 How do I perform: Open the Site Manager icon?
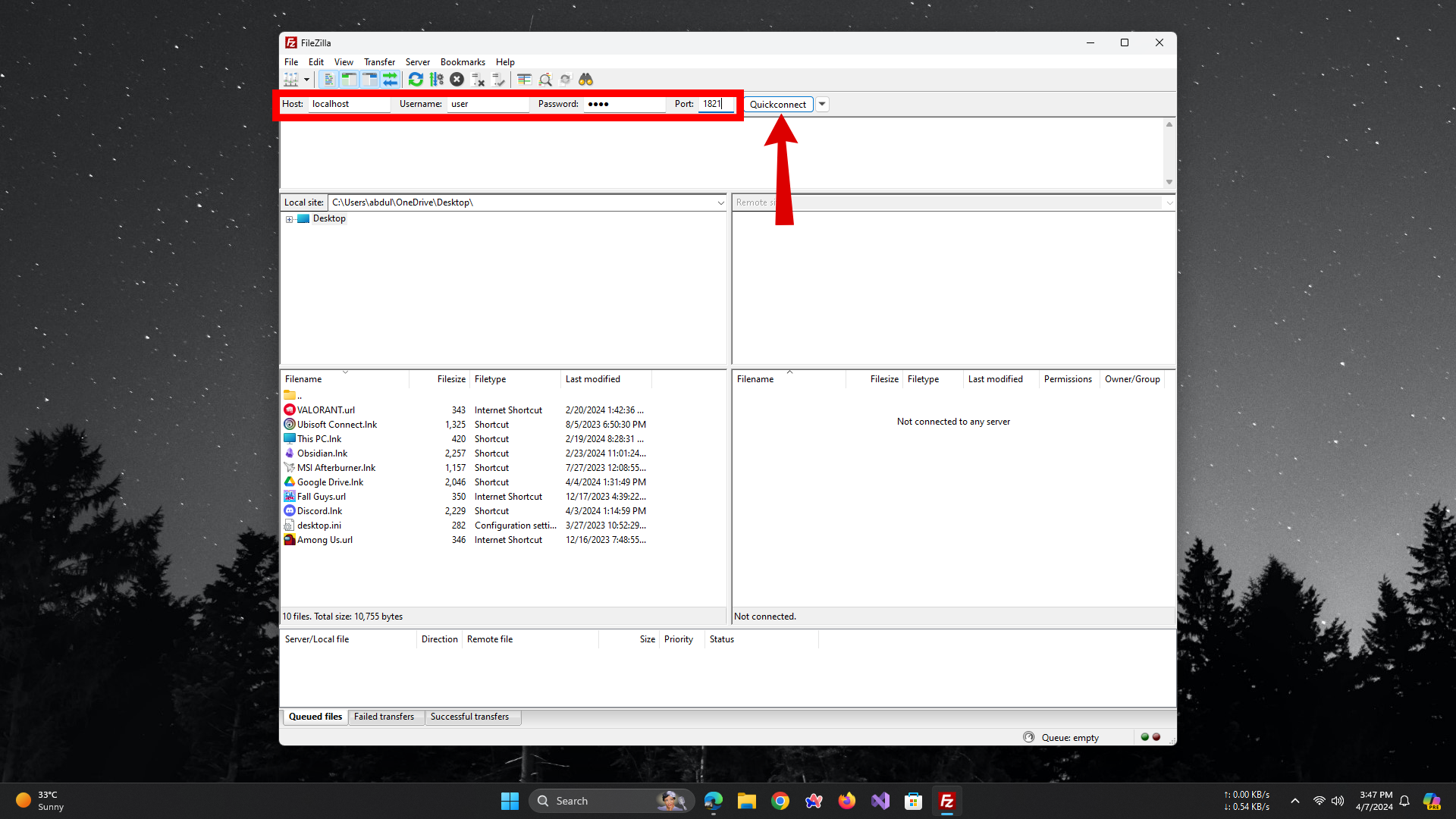click(x=290, y=80)
